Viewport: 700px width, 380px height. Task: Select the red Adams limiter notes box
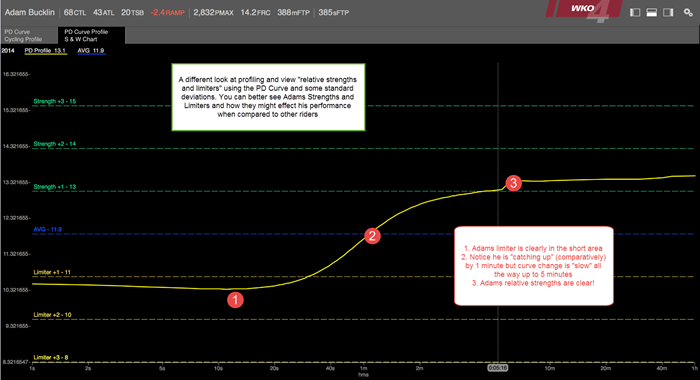pos(534,266)
